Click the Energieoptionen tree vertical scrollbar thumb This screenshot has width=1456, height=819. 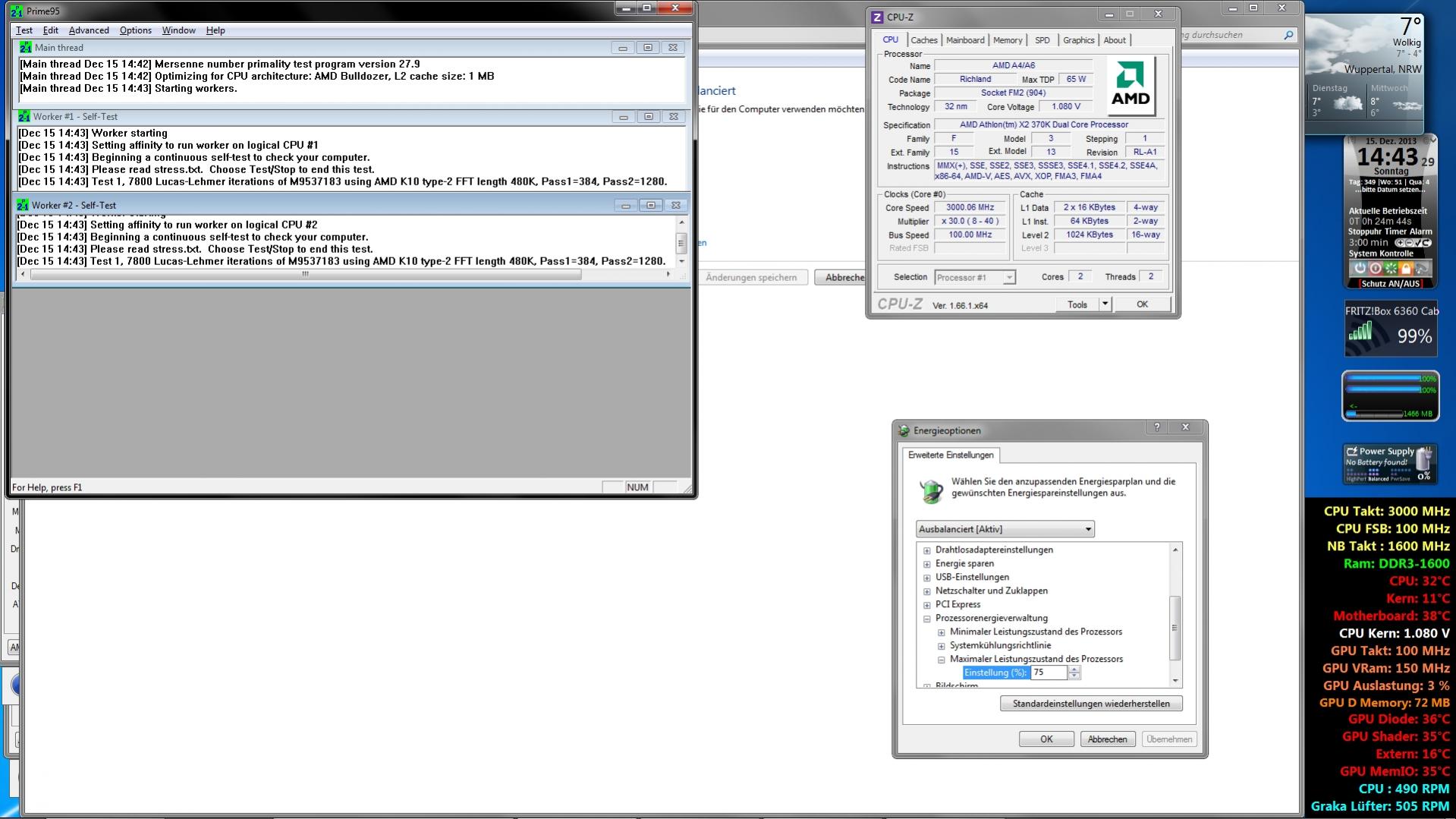[x=1175, y=628]
